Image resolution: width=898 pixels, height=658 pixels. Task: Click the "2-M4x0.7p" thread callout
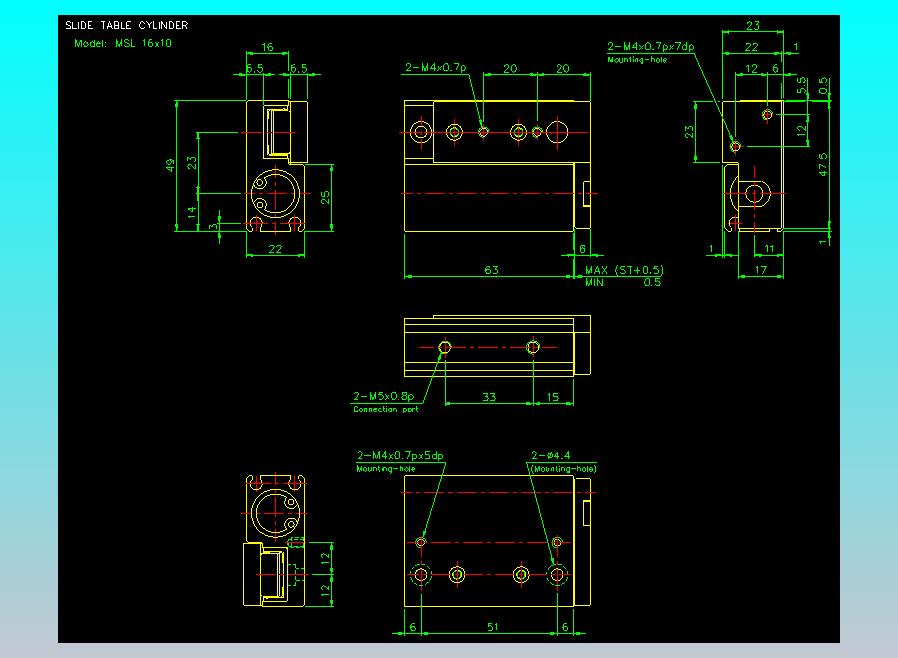436,67
